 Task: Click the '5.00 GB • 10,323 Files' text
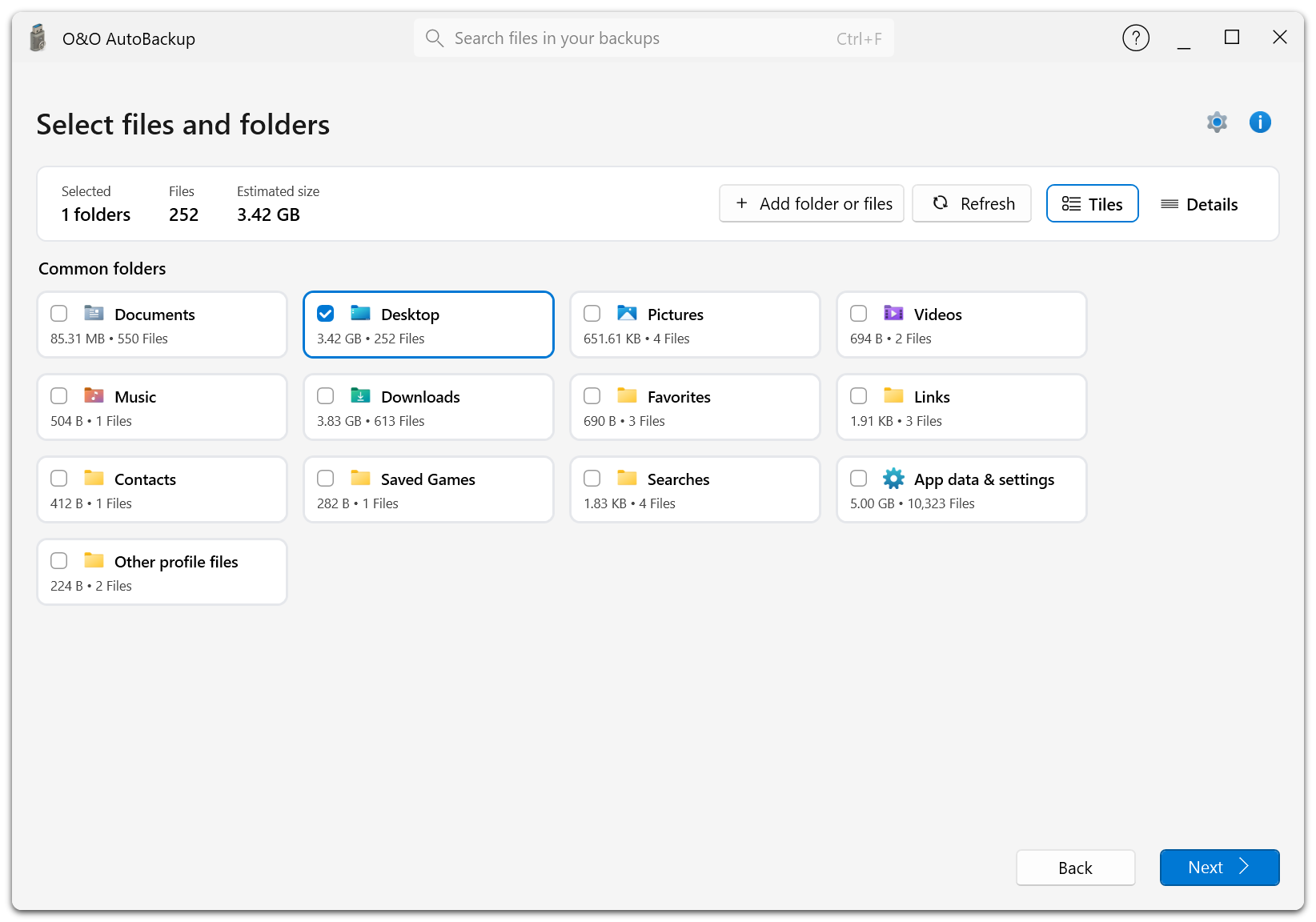tap(913, 503)
